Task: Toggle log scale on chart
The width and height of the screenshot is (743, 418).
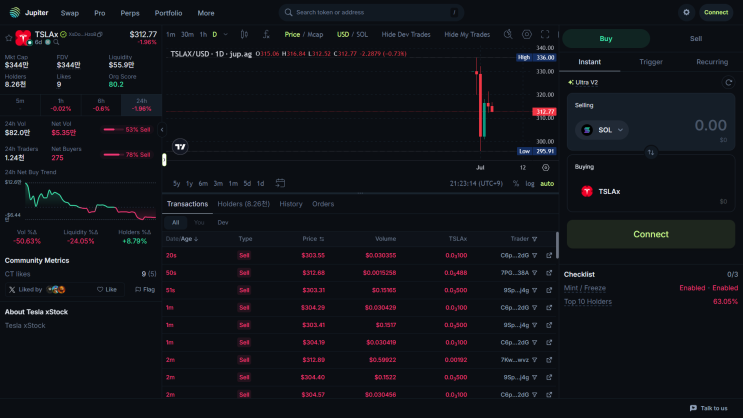Action: [x=530, y=183]
